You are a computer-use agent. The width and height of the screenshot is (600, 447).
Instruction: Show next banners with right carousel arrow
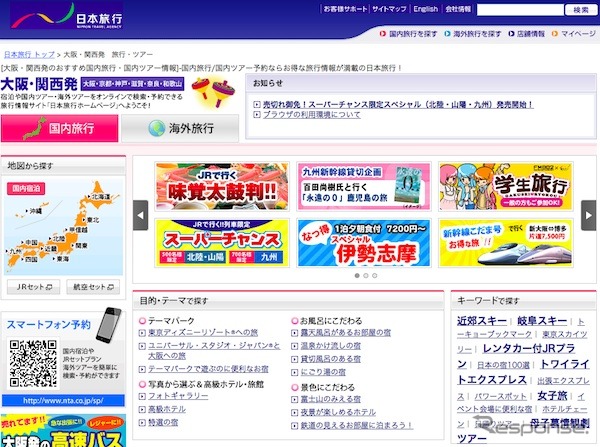588,215
